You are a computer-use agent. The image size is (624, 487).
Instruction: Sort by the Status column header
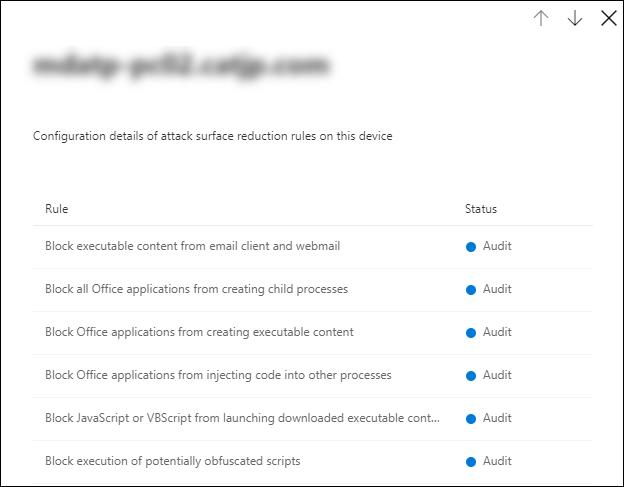point(481,209)
